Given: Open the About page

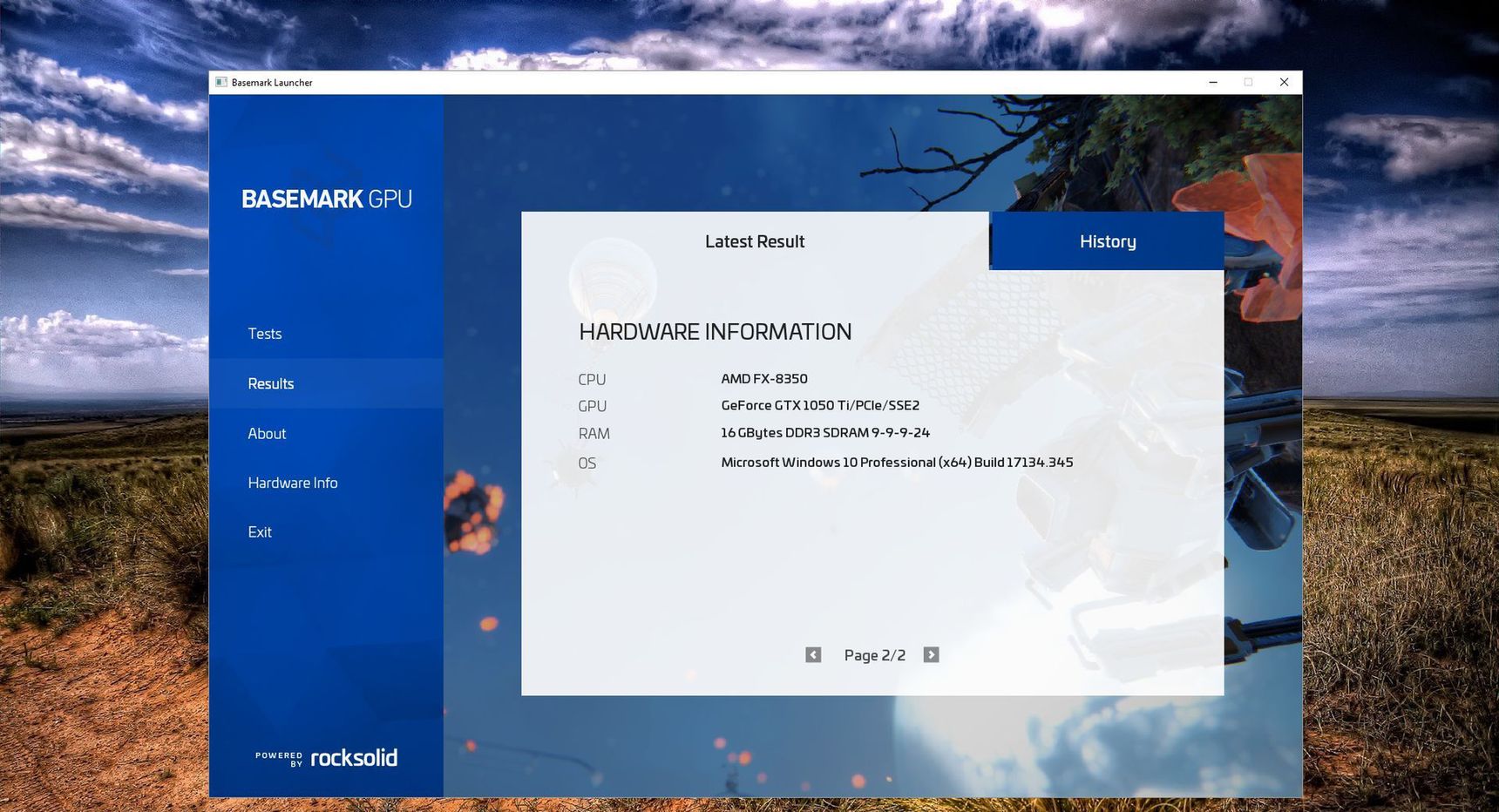Looking at the screenshot, I should point(326,433).
